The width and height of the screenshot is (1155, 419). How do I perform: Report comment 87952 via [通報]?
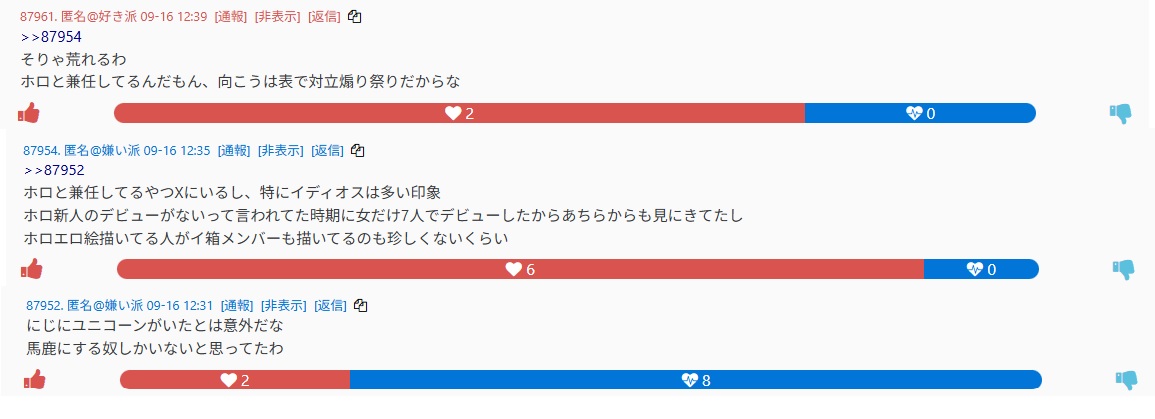[237, 306]
